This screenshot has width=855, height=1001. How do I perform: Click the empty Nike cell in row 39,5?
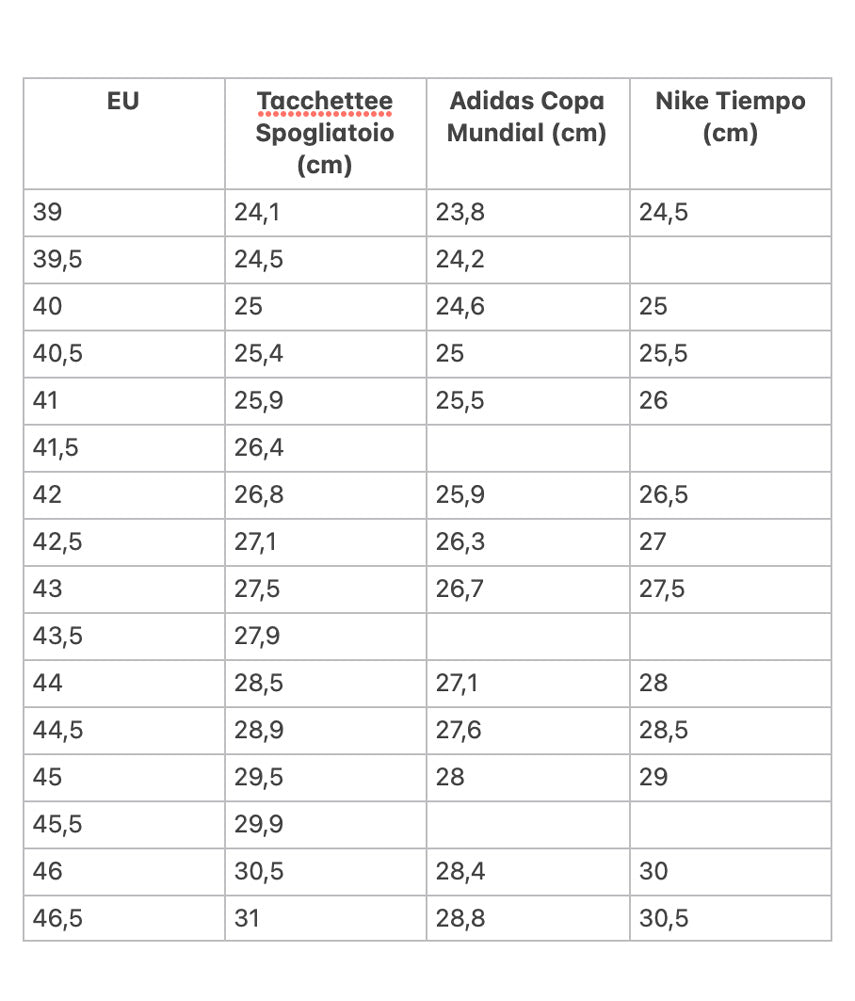coord(730,260)
